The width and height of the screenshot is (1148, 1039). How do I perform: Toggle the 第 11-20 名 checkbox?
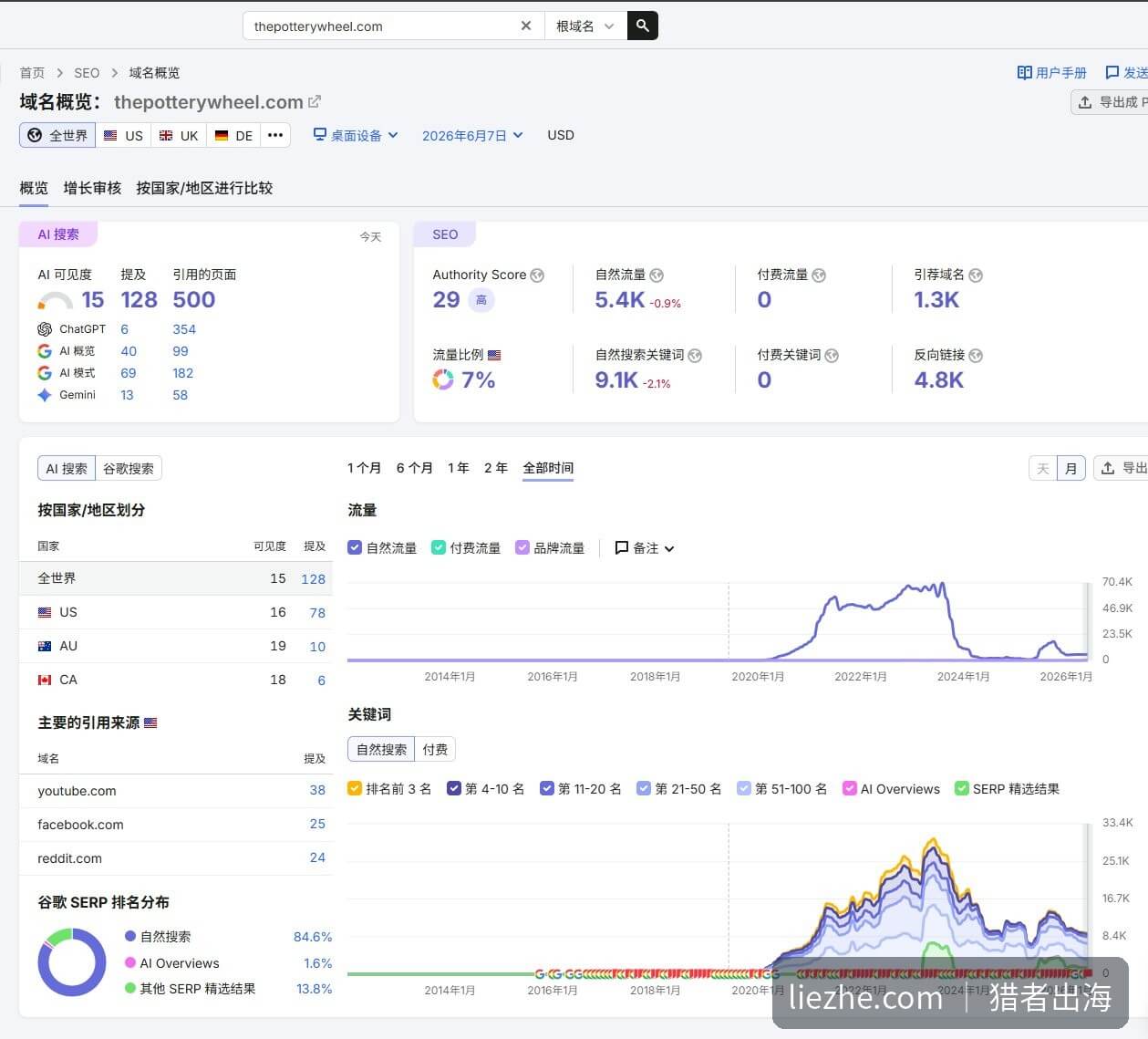[547, 788]
